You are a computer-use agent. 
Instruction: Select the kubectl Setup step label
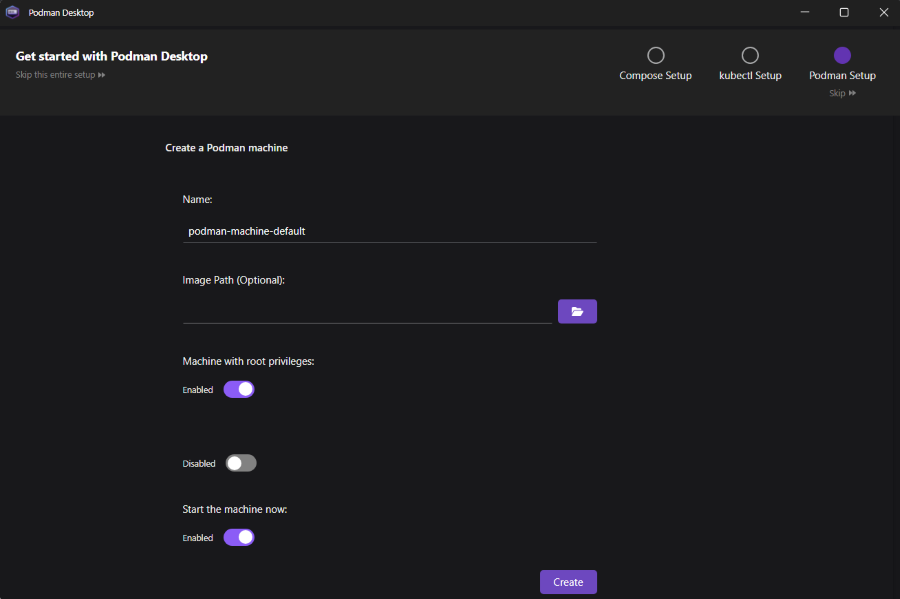click(750, 76)
